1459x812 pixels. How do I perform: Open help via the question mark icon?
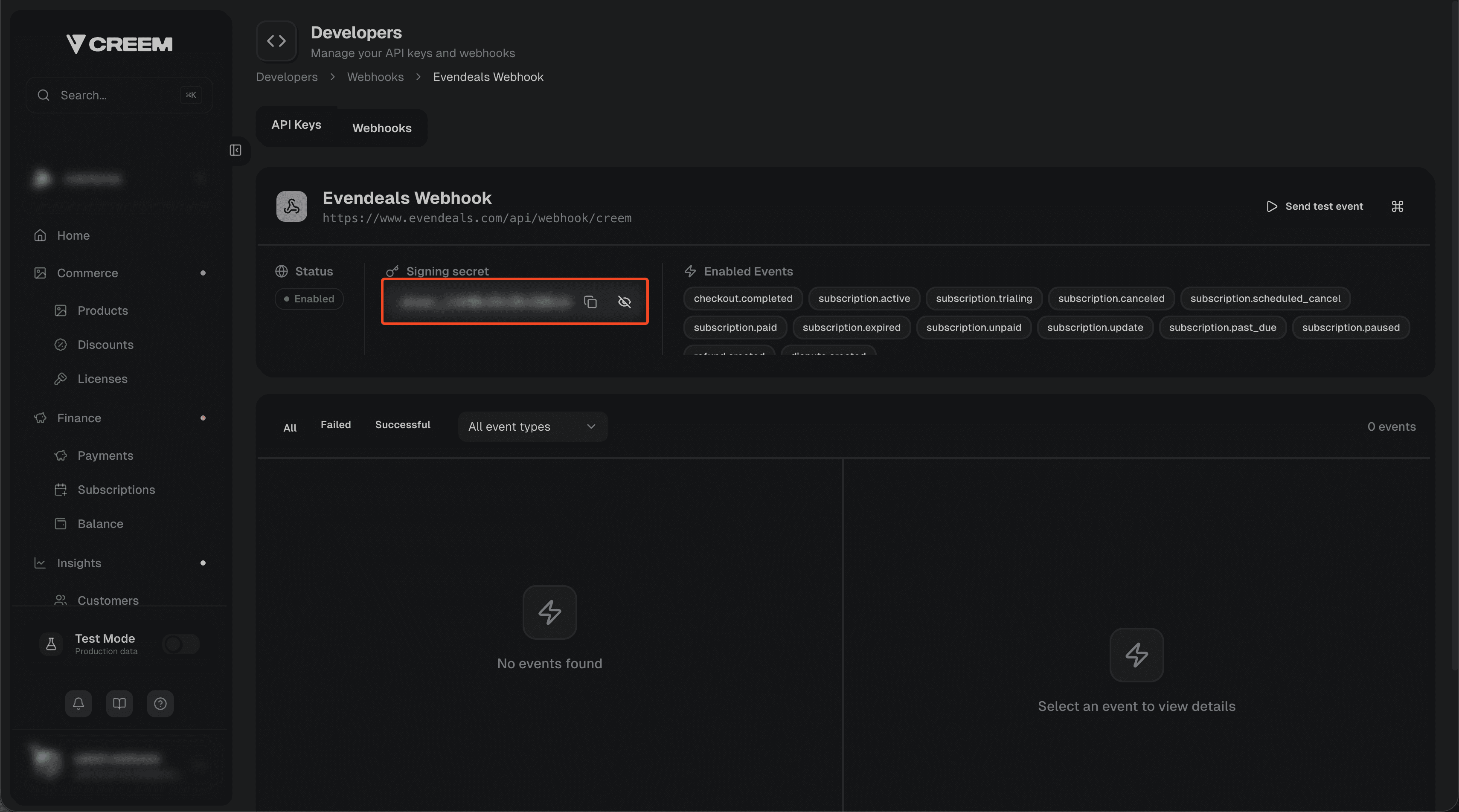[160, 703]
